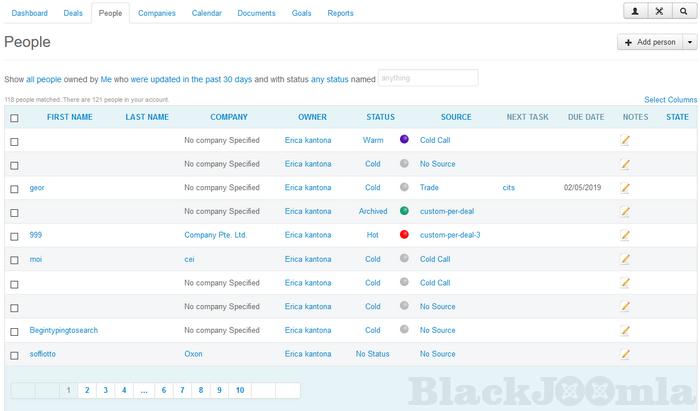Open the Calendar tab
This screenshot has width=700, height=411.
(207, 13)
